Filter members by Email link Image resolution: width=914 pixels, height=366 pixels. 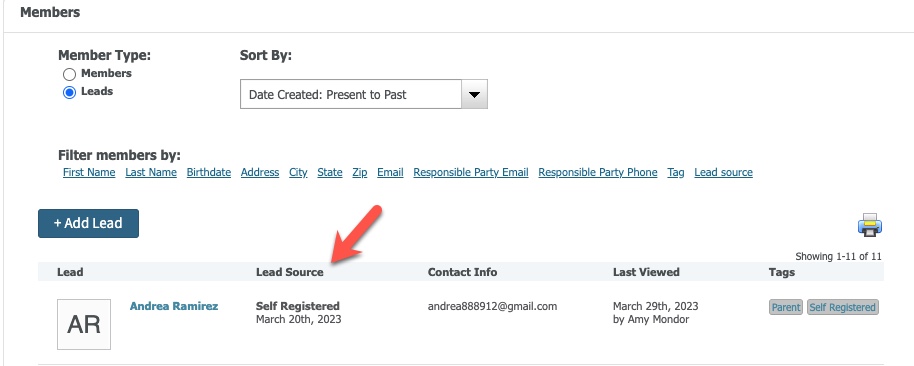click(391, 173)
